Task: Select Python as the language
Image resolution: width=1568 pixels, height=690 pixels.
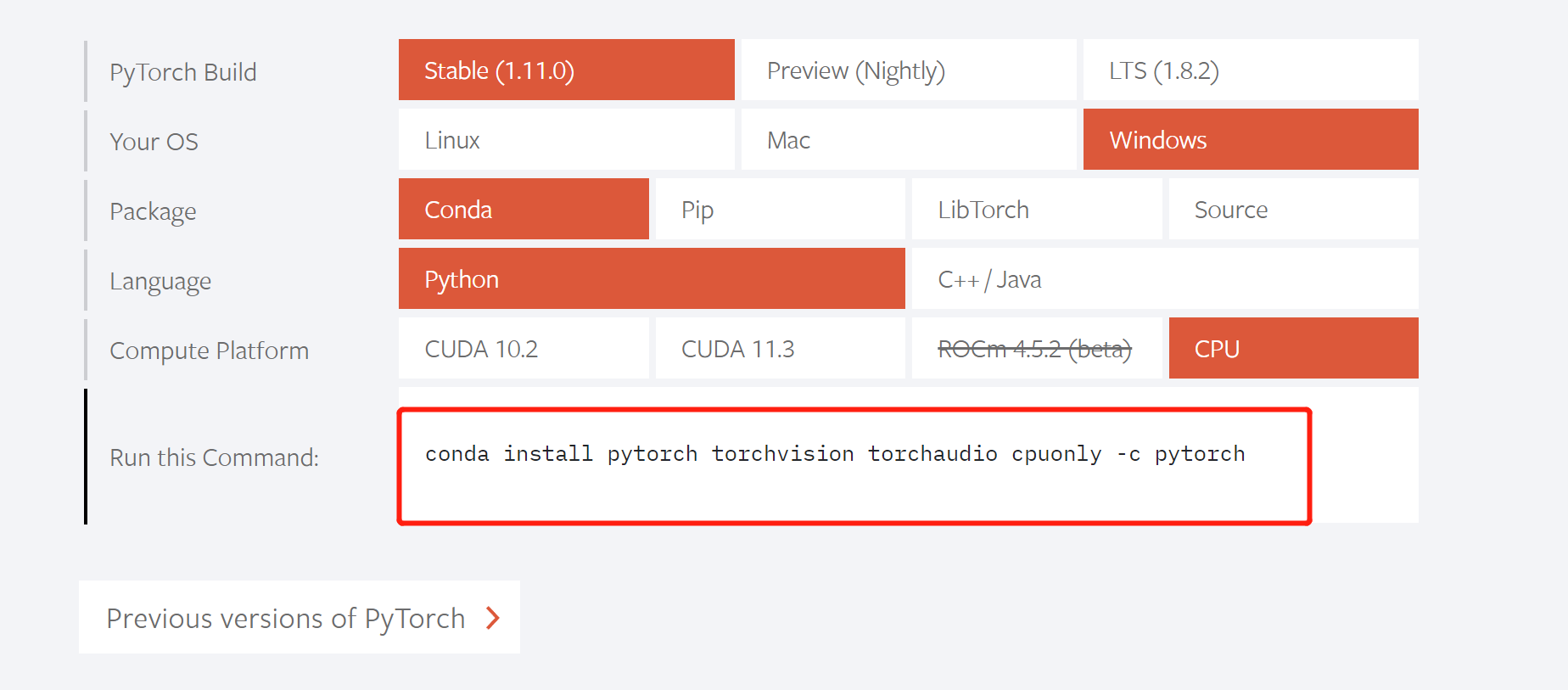Action: tap(651, 278)
